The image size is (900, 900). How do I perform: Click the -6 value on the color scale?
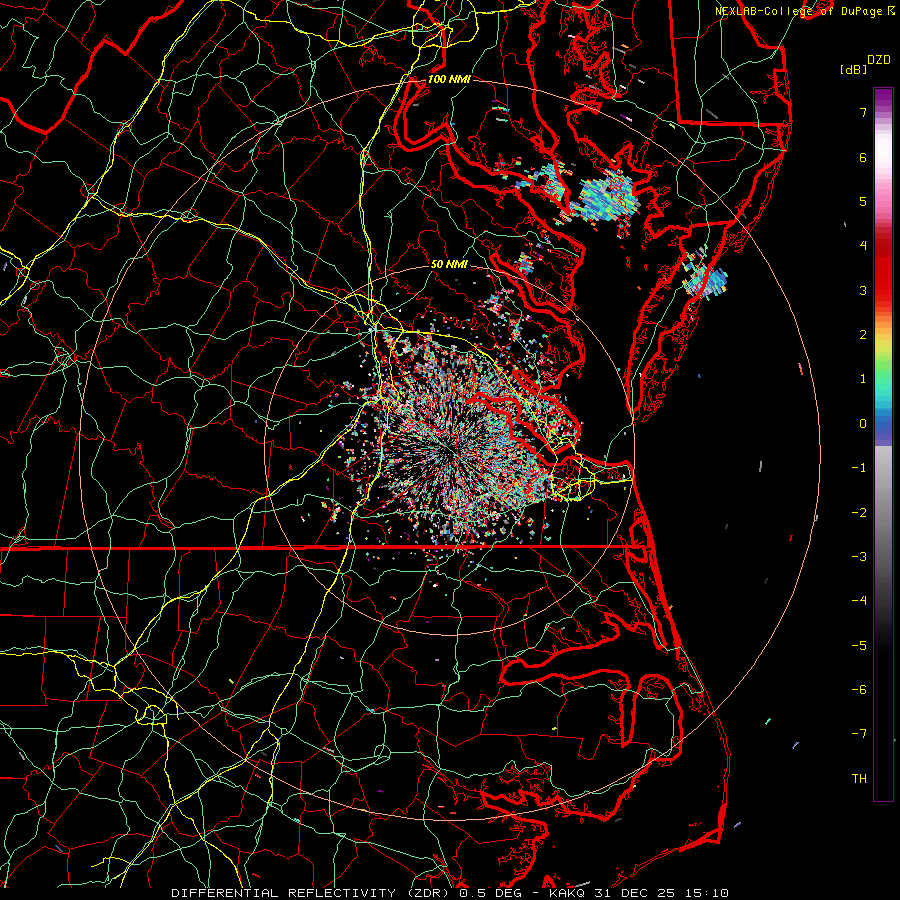tap(859, 690)
